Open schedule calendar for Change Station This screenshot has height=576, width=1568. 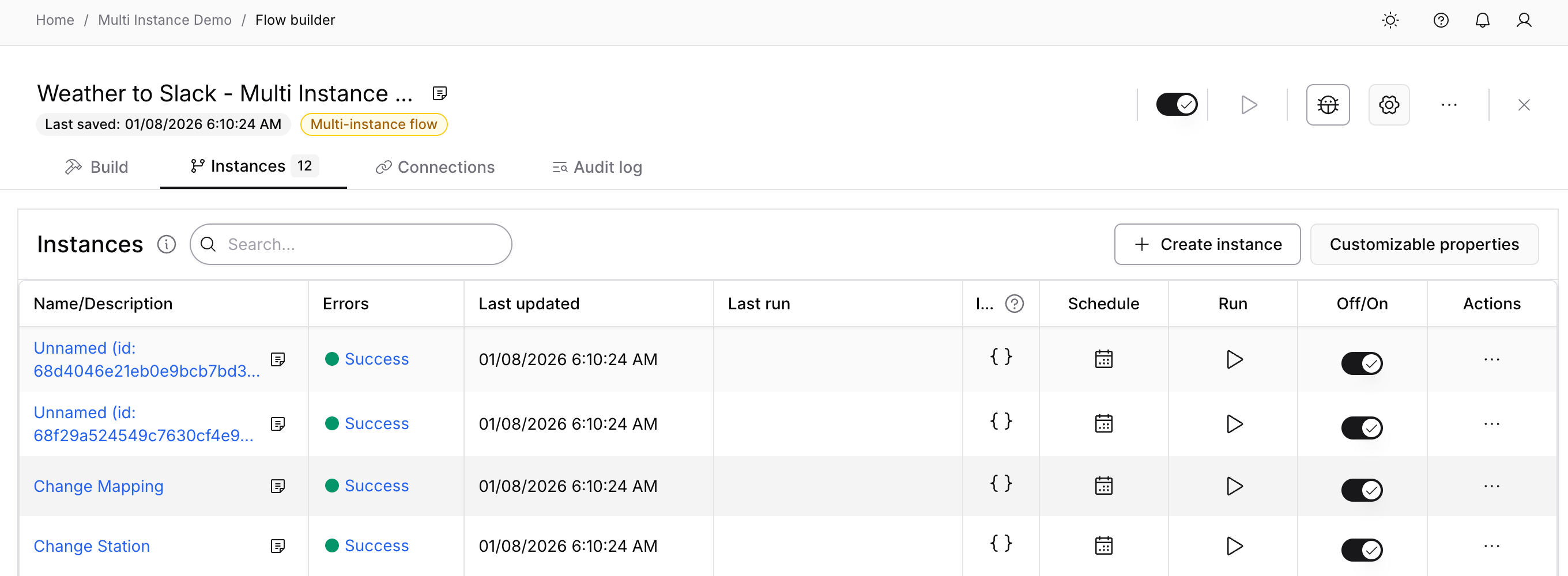pos(1103,545)
